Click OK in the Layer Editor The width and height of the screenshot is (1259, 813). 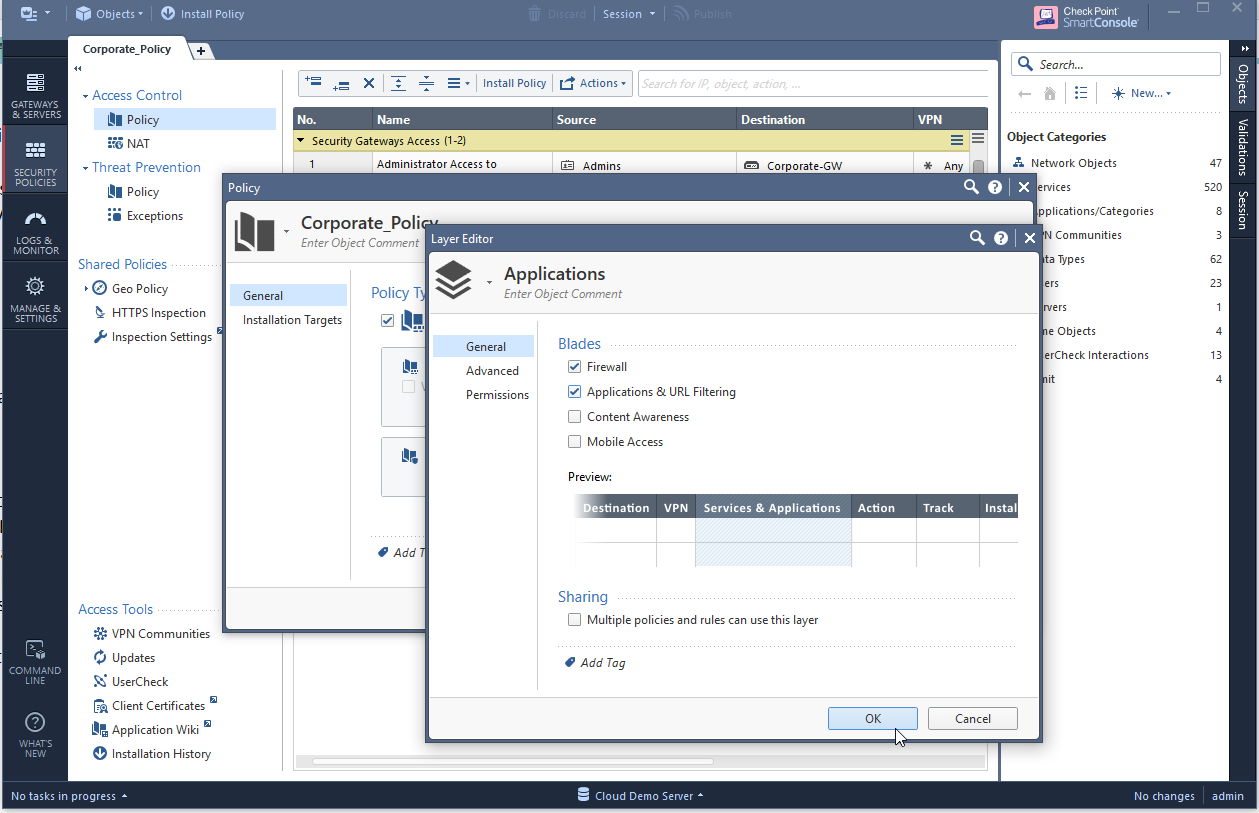pyautogui.click(x=873, y=718)
